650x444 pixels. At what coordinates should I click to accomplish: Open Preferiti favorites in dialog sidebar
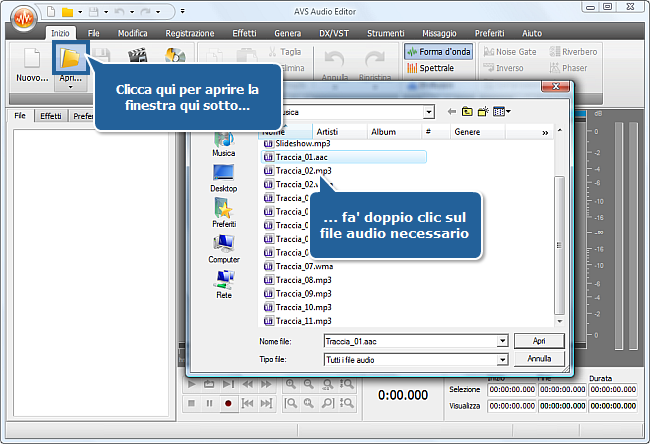pyautogui.click(x=223, y=212)
